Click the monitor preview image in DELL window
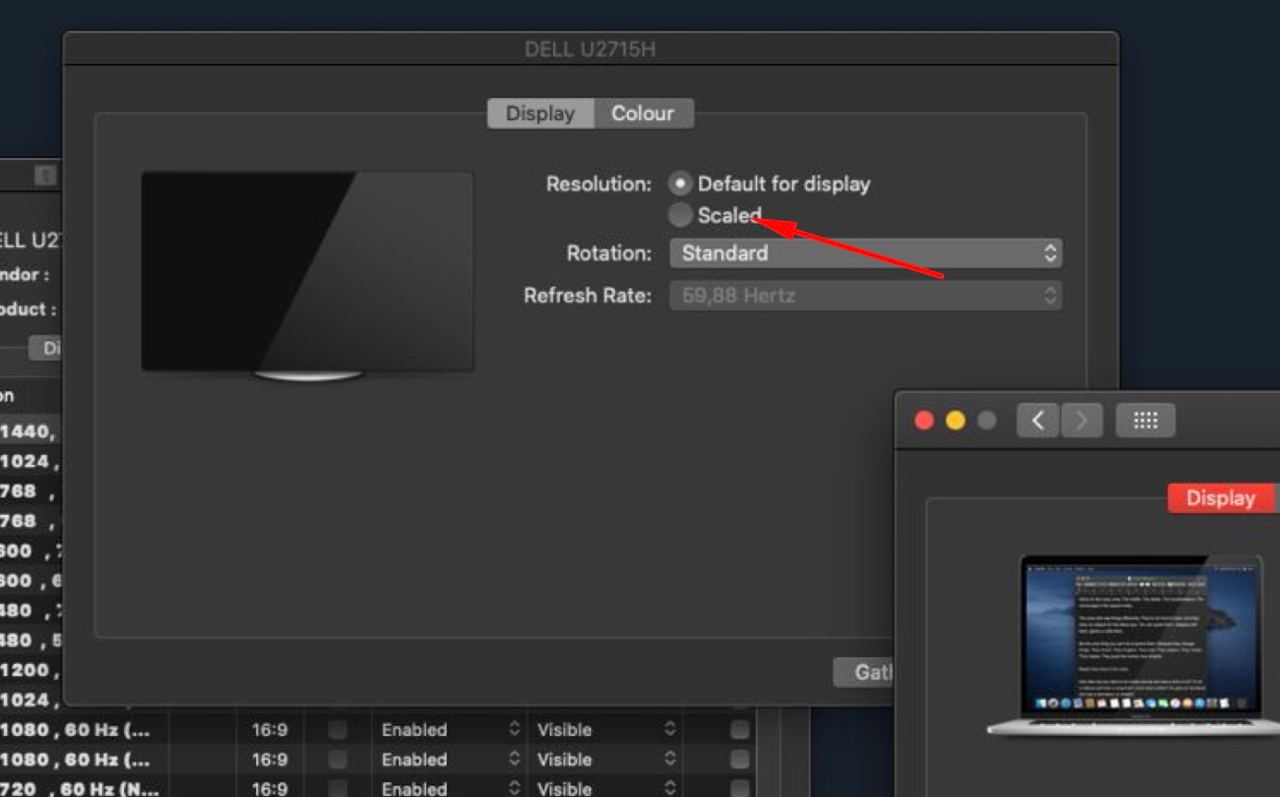This screenshot has width=1280, height=797. pyautogui.click(x=308, y=276)
